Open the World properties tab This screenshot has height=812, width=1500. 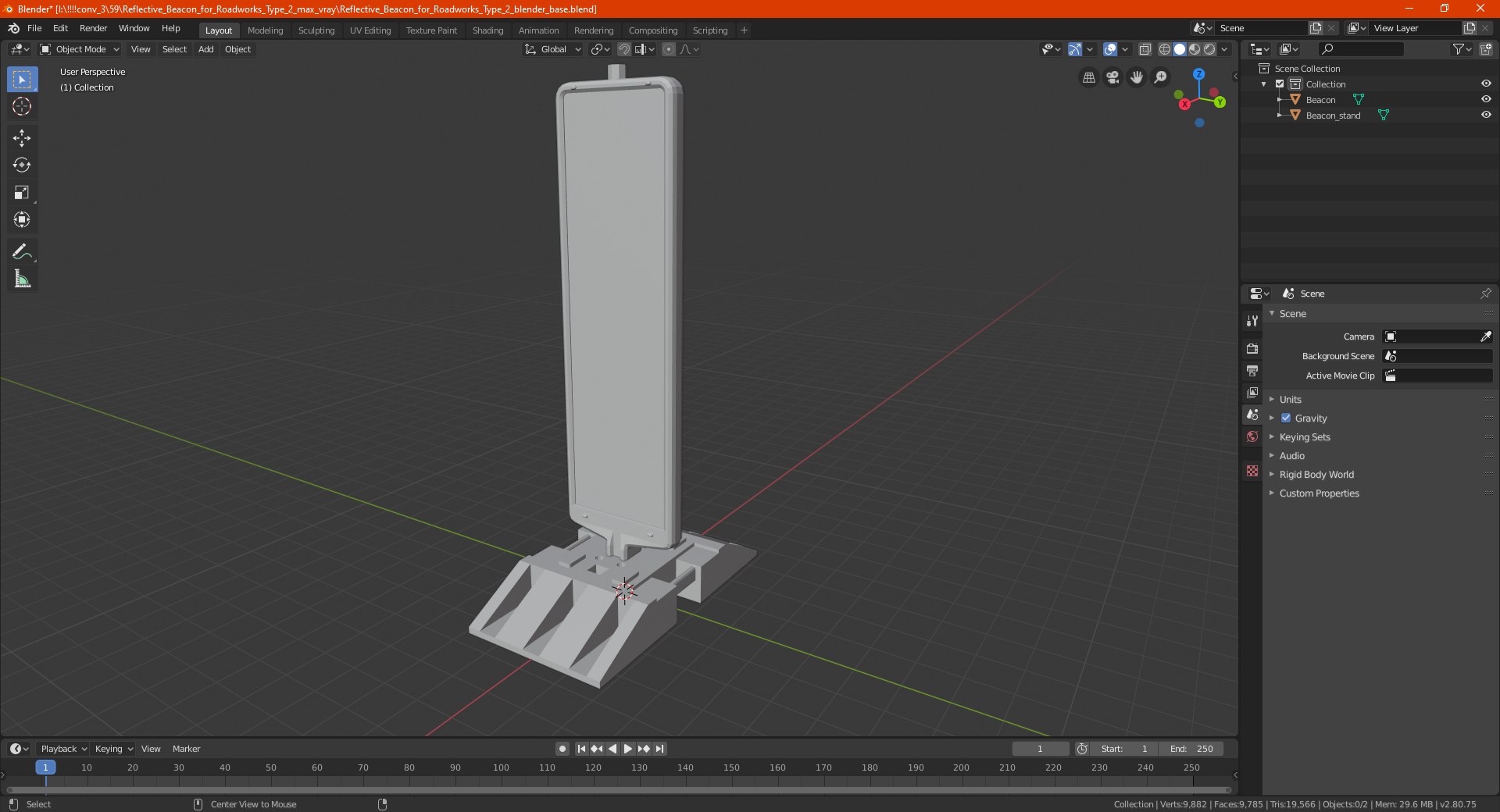(1252, 436)
